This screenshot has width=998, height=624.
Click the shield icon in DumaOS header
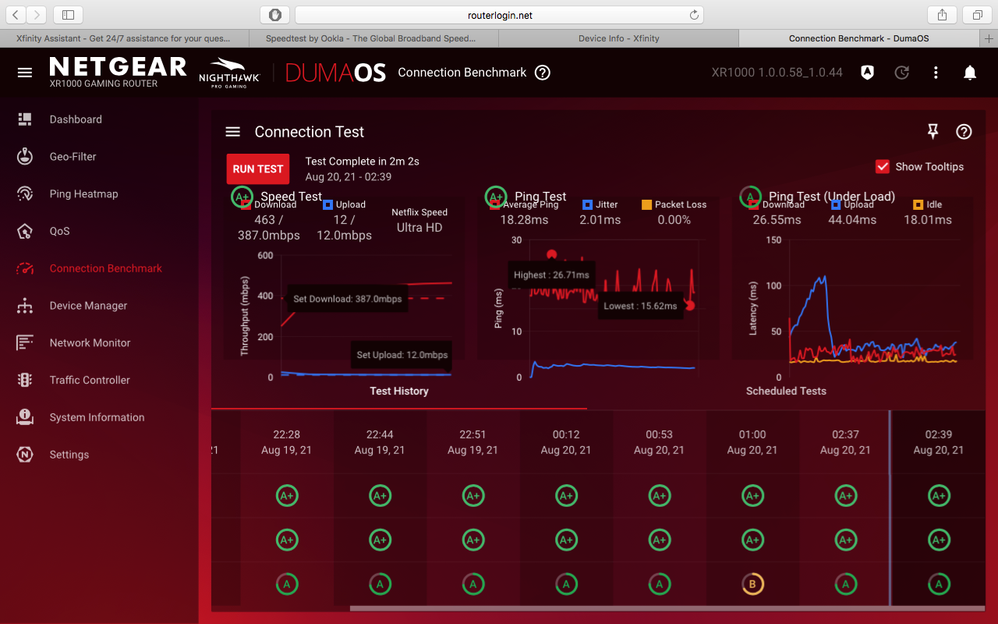pos(867,73)
